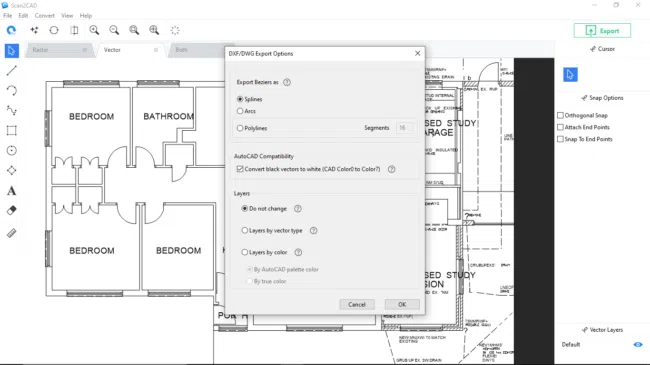Select the Arc drawing tool
This screenshot has width=650, height=365.
(12, 90)
